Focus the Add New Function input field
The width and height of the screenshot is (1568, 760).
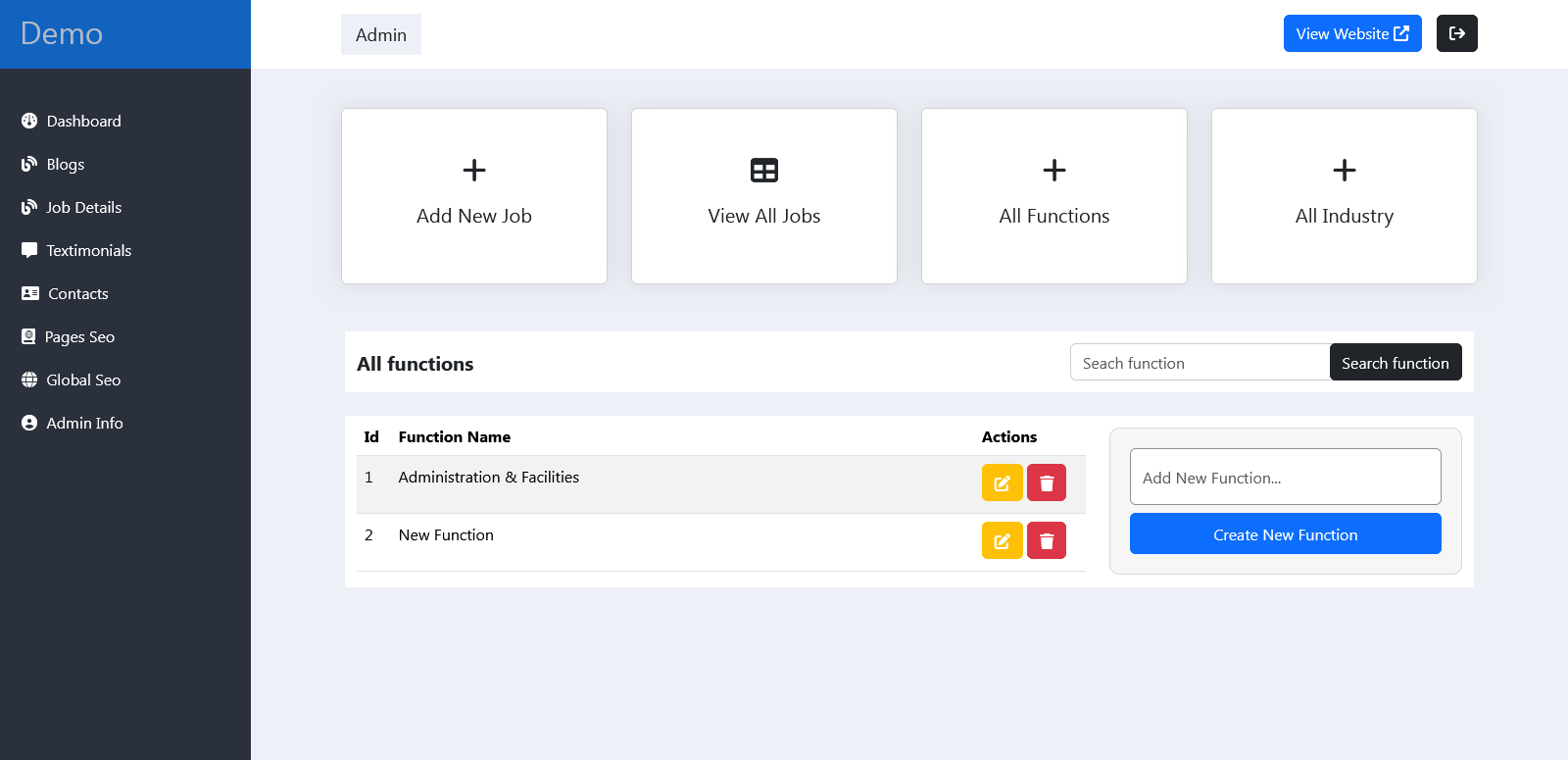1285,478
